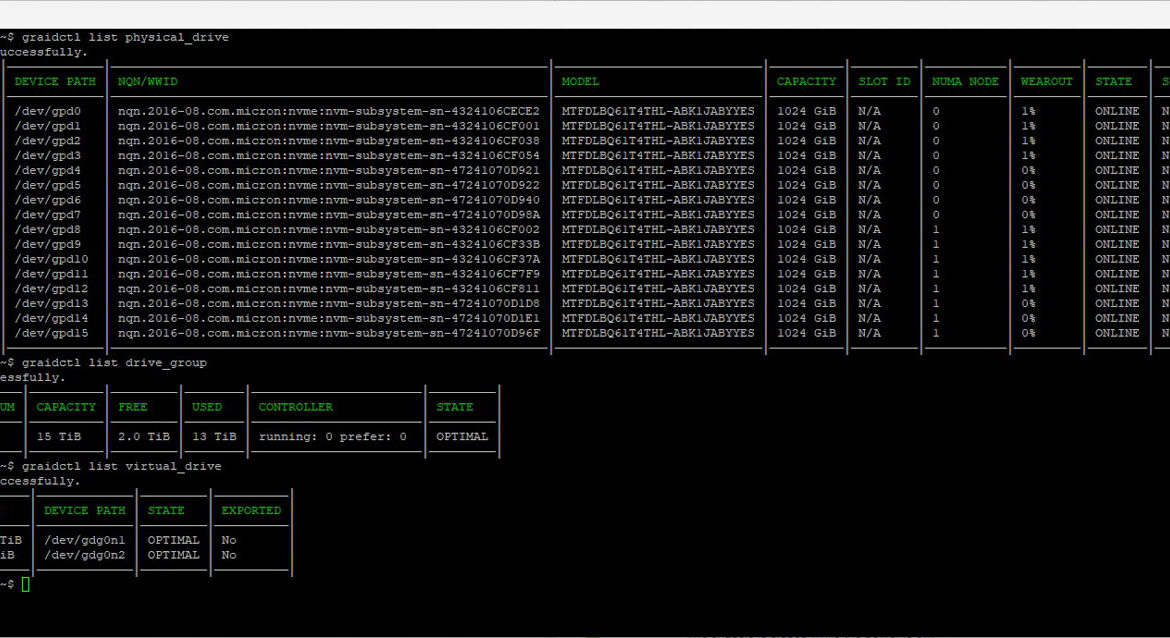
Task: Select the /dev/gpd15 device path text
Action: pos(51,333)
